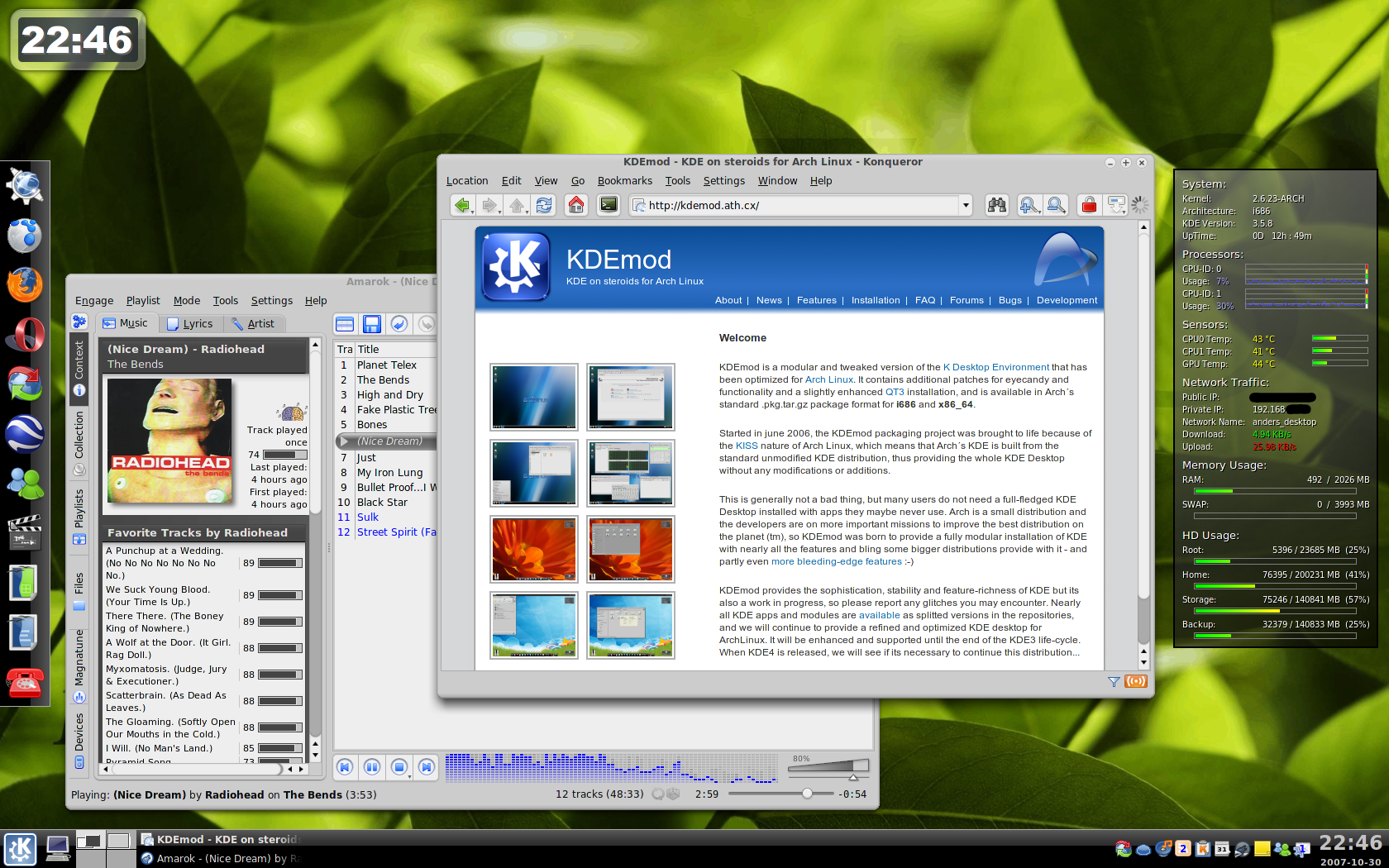1389x868 pixels.
Task: Open the red telephone dock icon
Action: pos(25,683)
